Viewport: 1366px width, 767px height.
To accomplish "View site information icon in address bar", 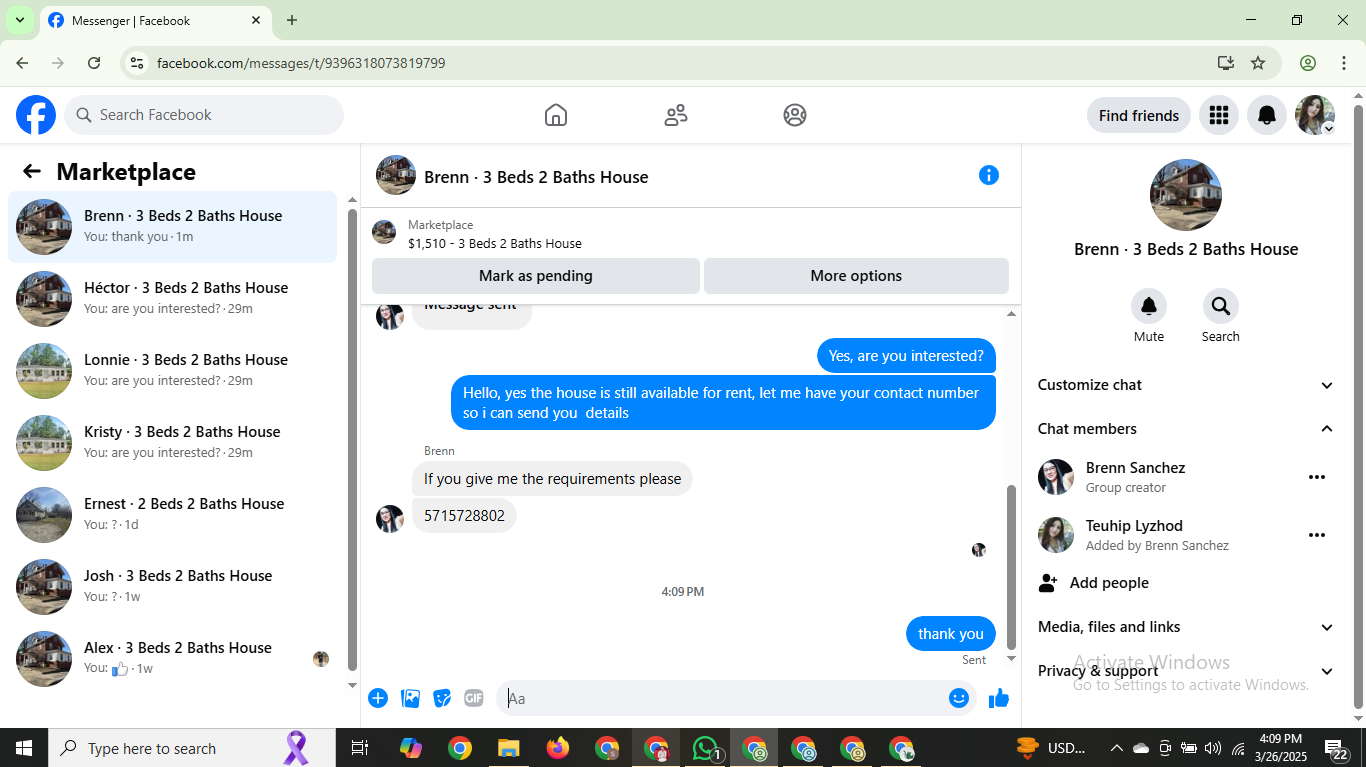I will (x=138, y=63).
